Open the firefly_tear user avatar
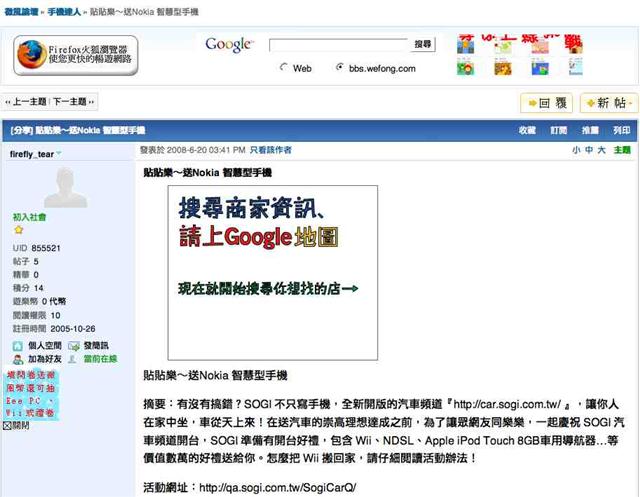This screenshot has width=640, height=497. point(65,188)
